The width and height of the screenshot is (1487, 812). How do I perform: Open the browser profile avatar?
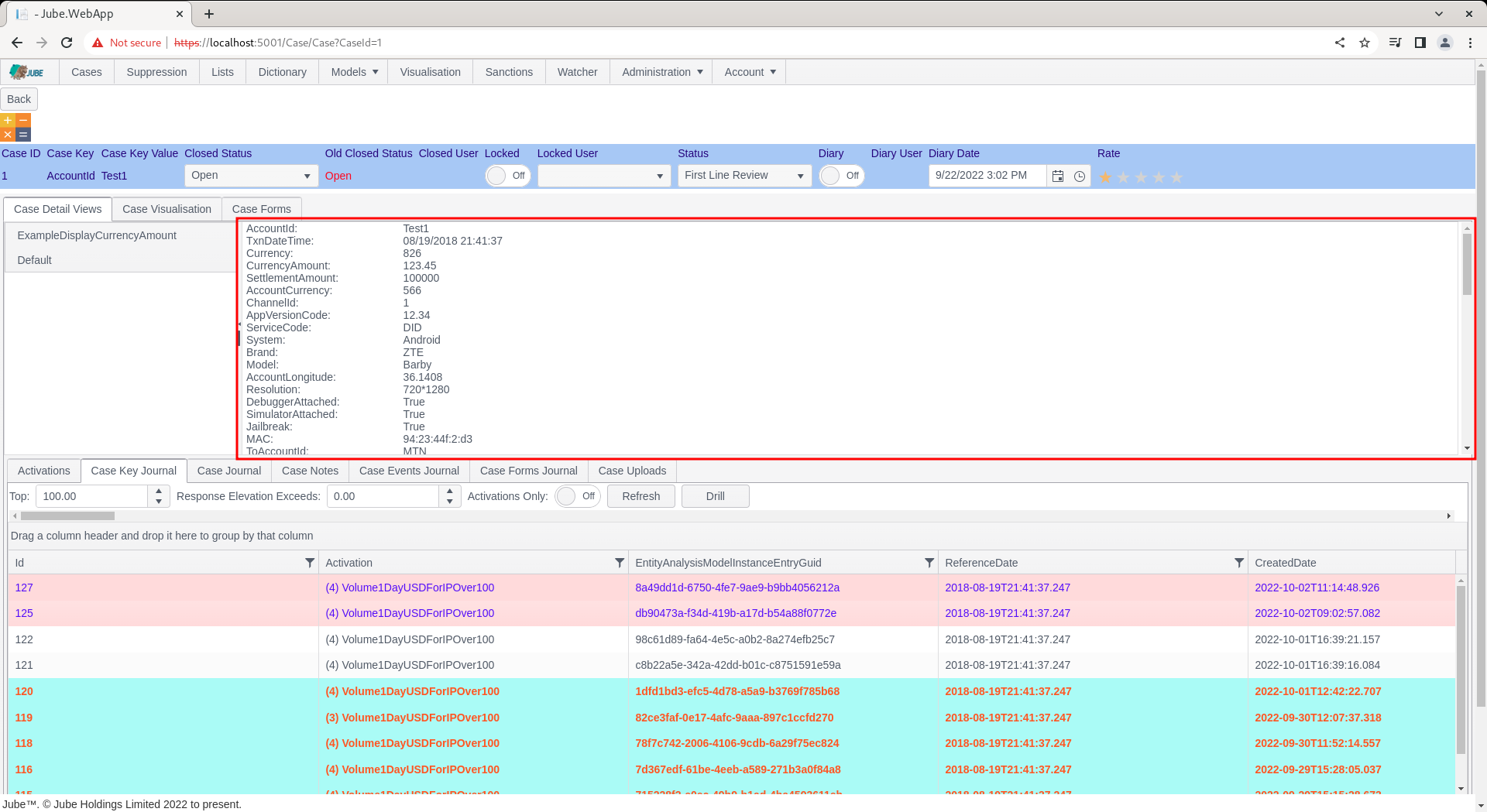[1445, 43]
